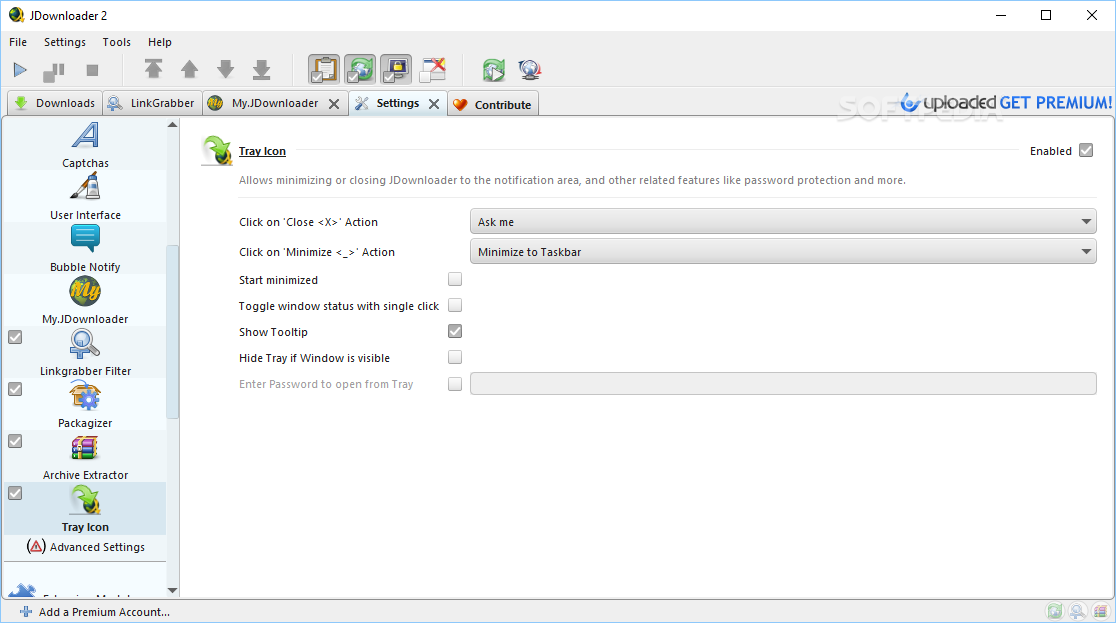Open Archive Extractor settings section

coord(85,456)
